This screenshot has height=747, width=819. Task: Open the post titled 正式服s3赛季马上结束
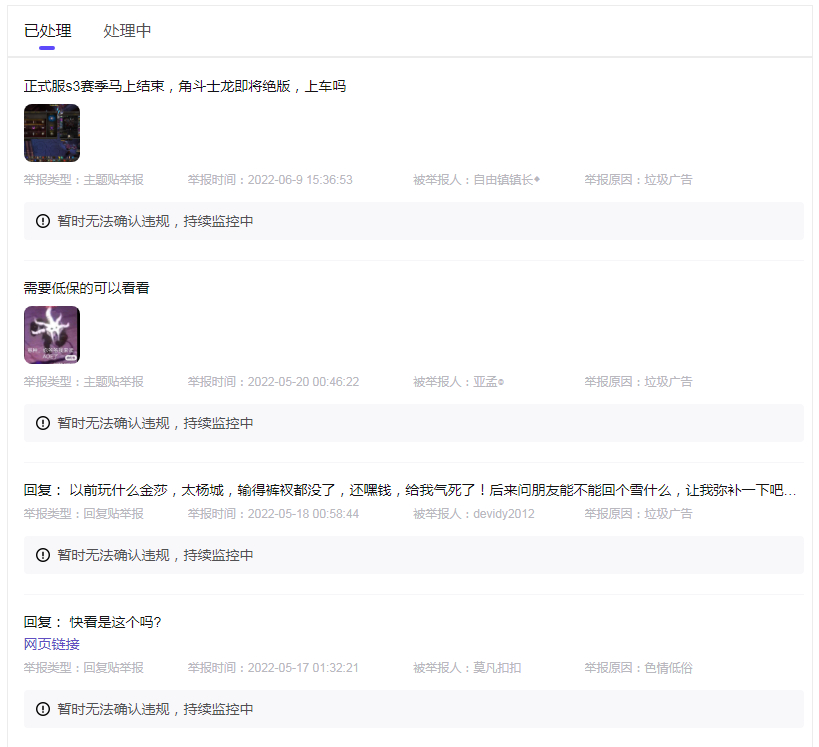(x=185, y=87)
